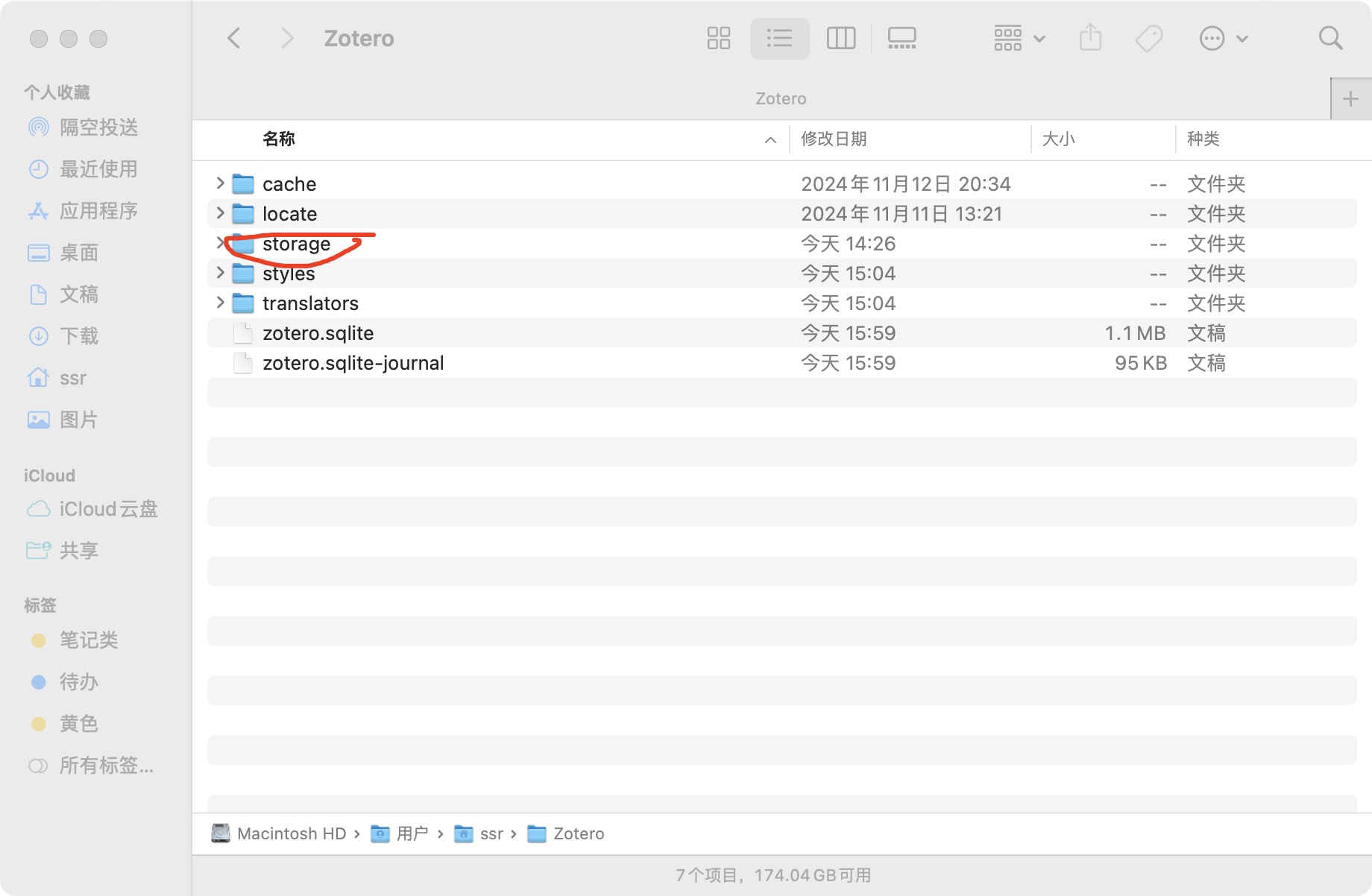1372x896 pixels.
Task: Open 最近使用 in the sidebar
Action: [x=84, y=169]
